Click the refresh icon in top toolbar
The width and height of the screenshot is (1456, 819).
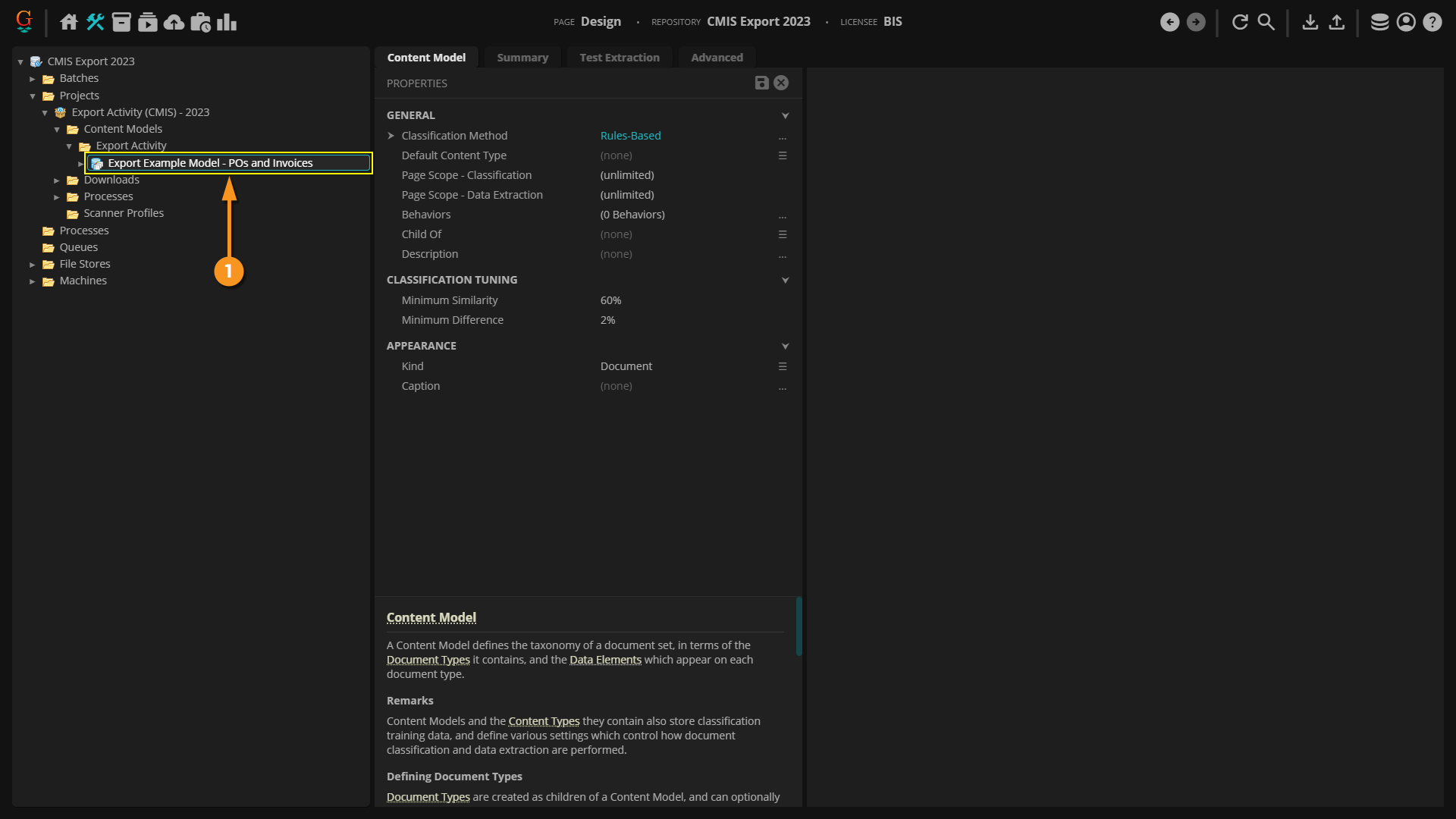click(x=1240, y=22)
